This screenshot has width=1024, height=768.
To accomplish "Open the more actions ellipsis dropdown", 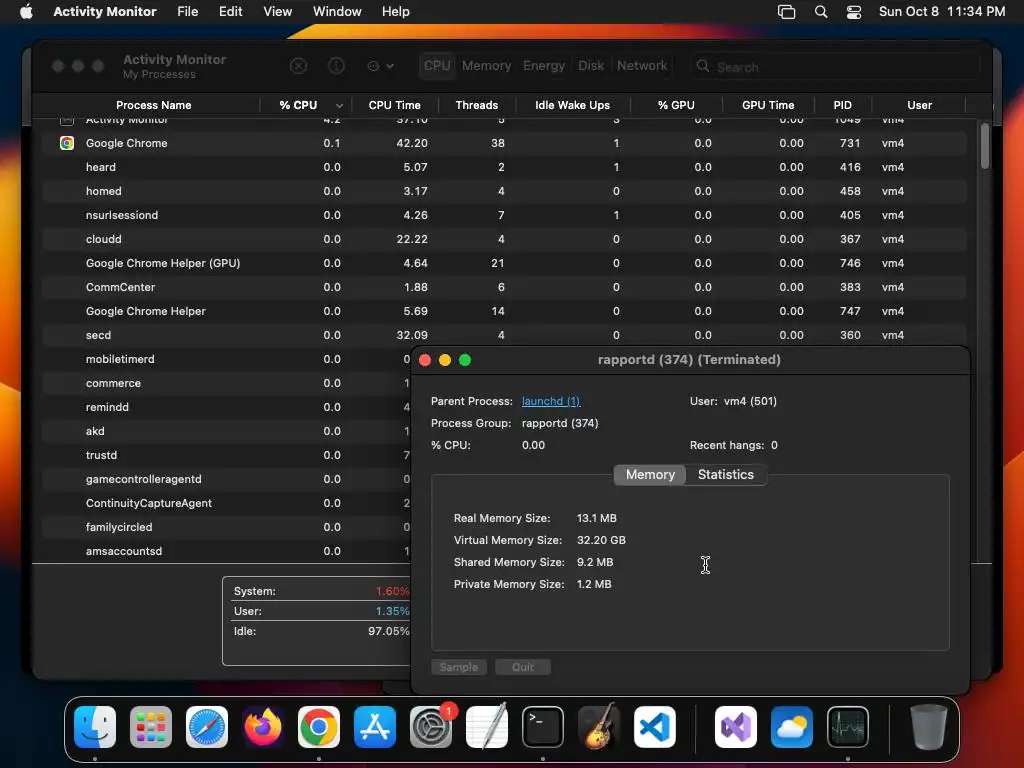I will (381, 66).
